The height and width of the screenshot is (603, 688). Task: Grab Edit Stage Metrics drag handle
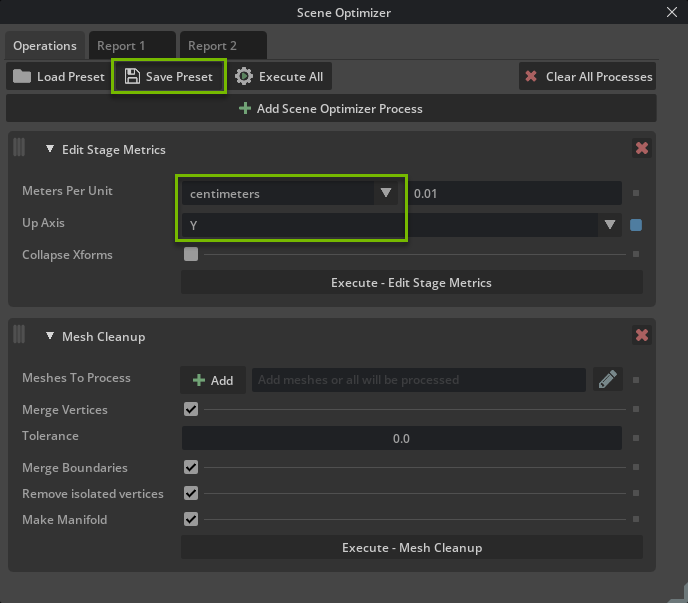19,147
